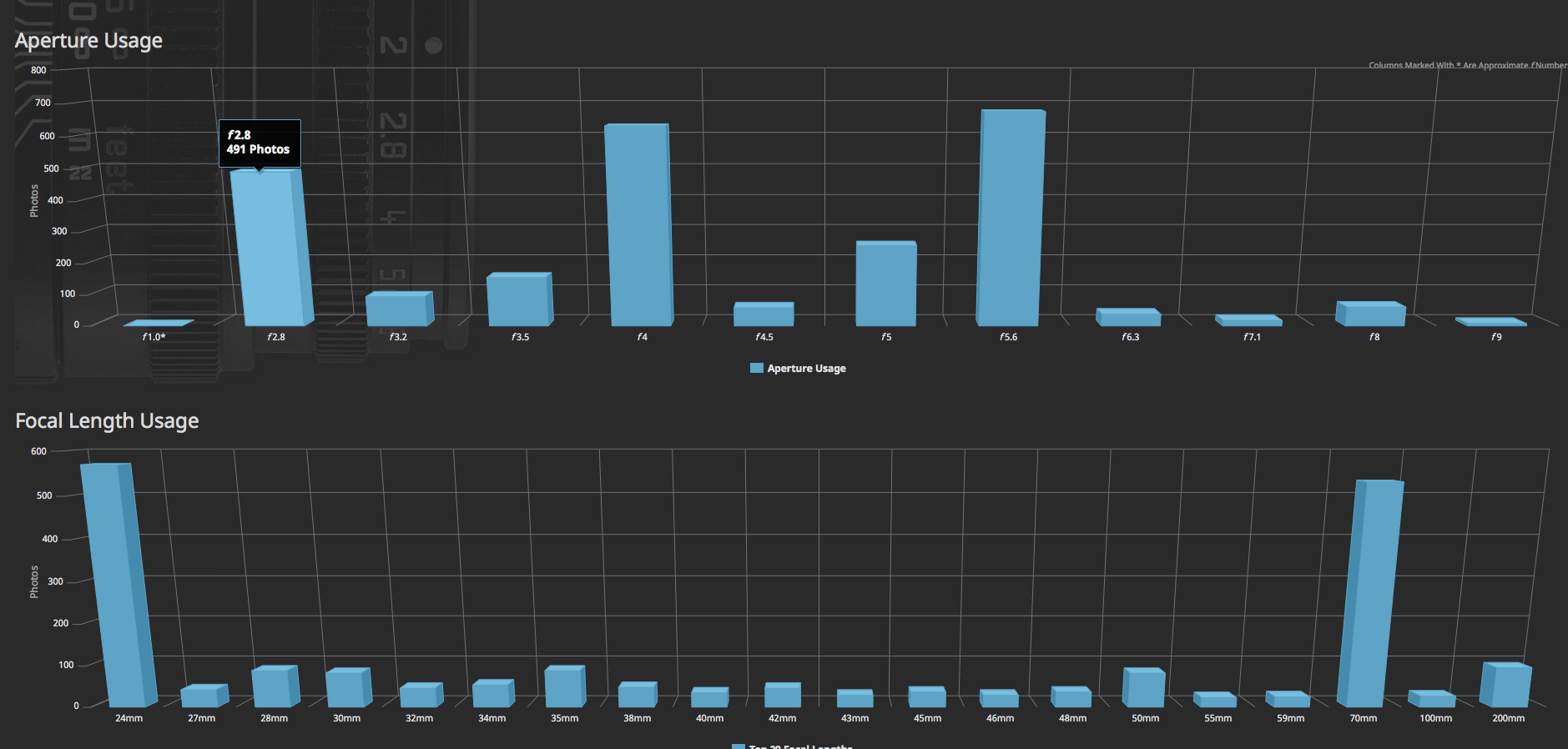Click the f2.8 491 Photos tooltip
Viewport: 1568px width, 749px height.
(x=260, y=143)
